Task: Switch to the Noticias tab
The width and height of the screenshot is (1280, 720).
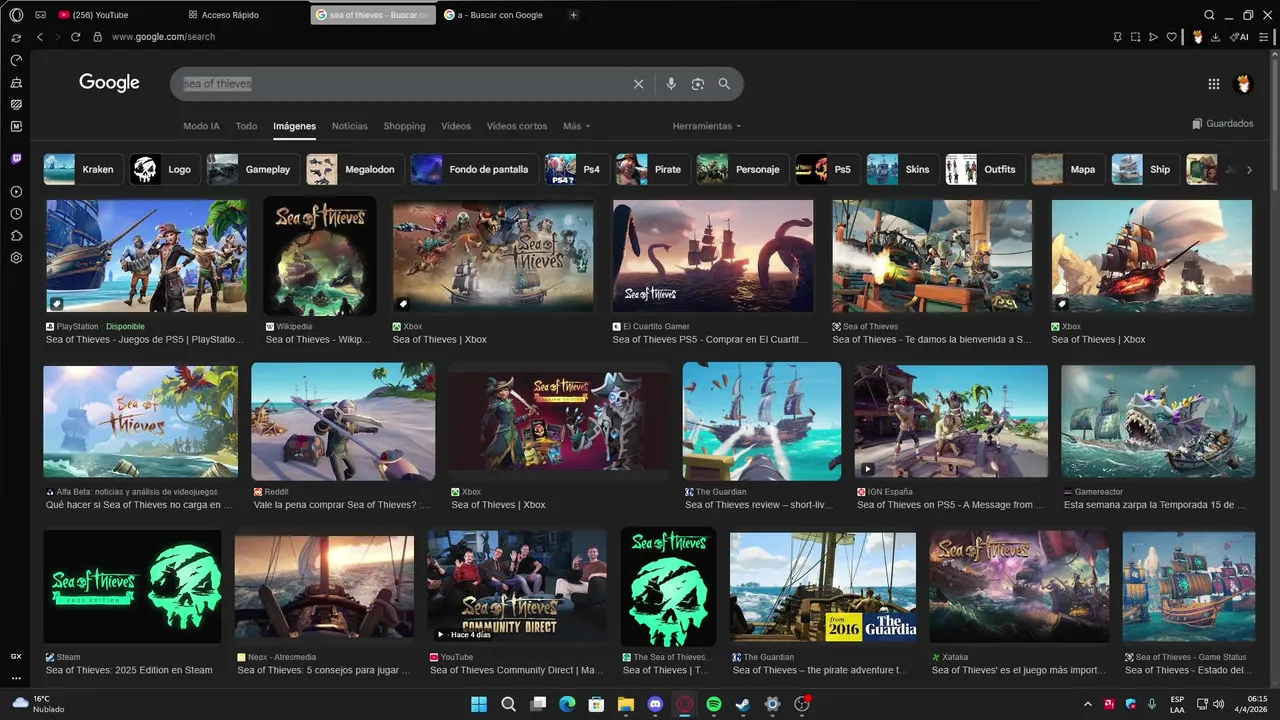Action: pos(349,126)
